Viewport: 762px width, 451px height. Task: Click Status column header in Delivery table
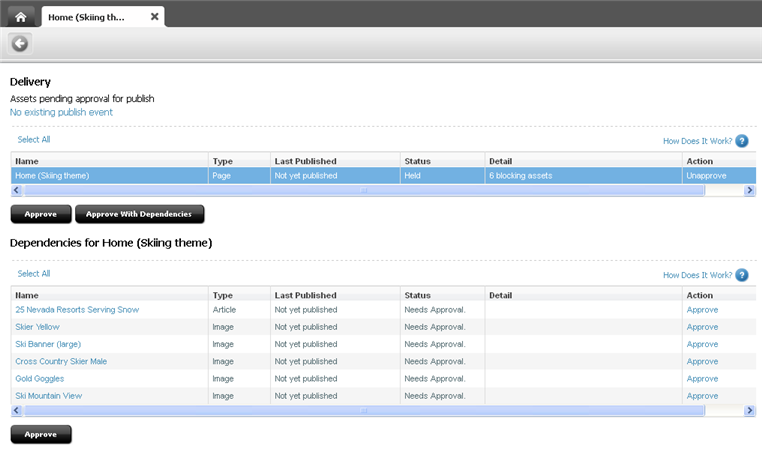click(x=442, y=161)
